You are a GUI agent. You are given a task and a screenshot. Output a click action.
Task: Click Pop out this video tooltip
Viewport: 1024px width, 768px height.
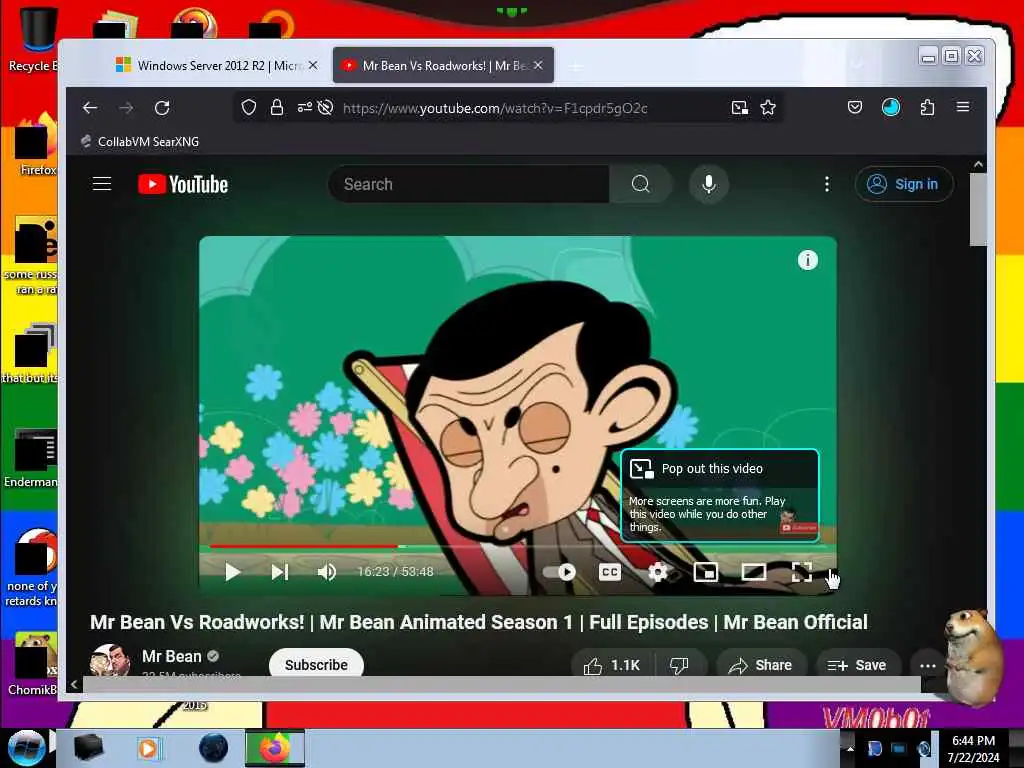click(x=720, y=496)
